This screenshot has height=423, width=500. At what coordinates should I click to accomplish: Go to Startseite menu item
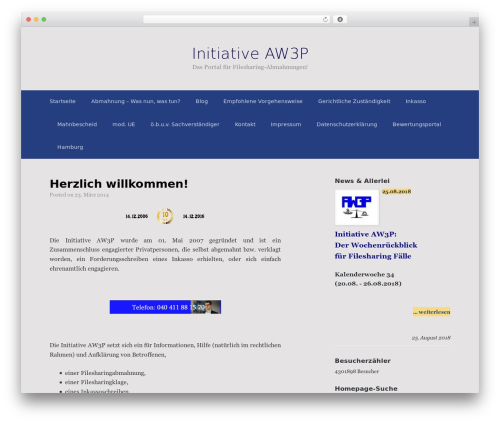pyautogui.click(x=63, y=101)
